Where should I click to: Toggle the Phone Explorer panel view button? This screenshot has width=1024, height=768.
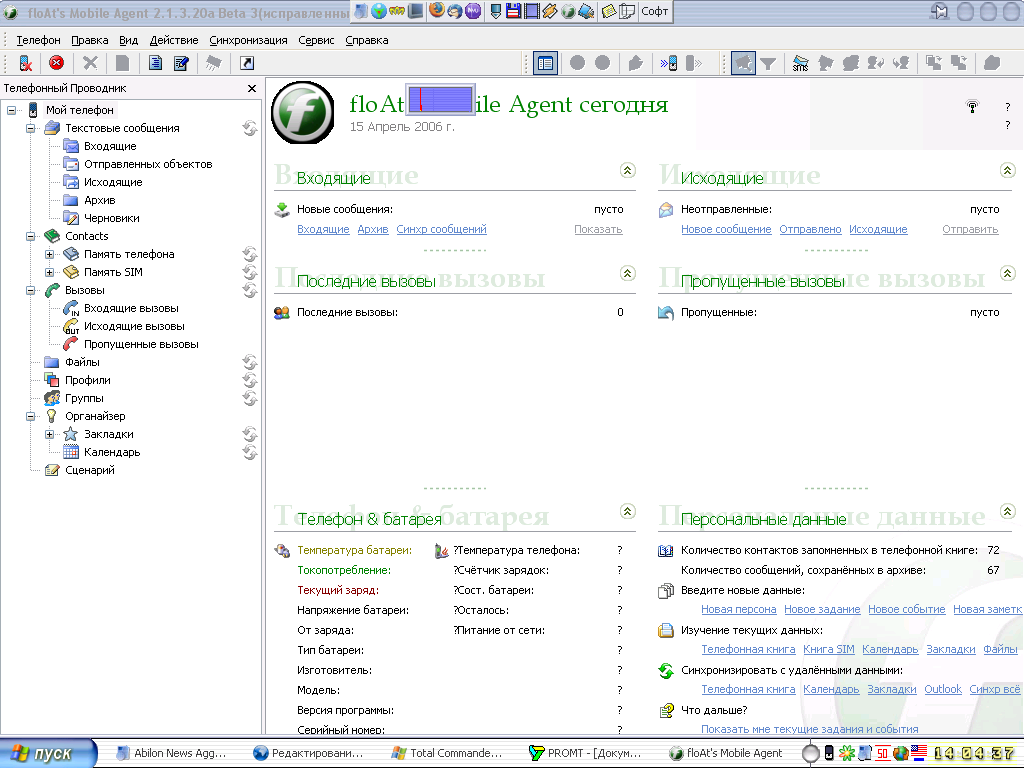(545, 63)
